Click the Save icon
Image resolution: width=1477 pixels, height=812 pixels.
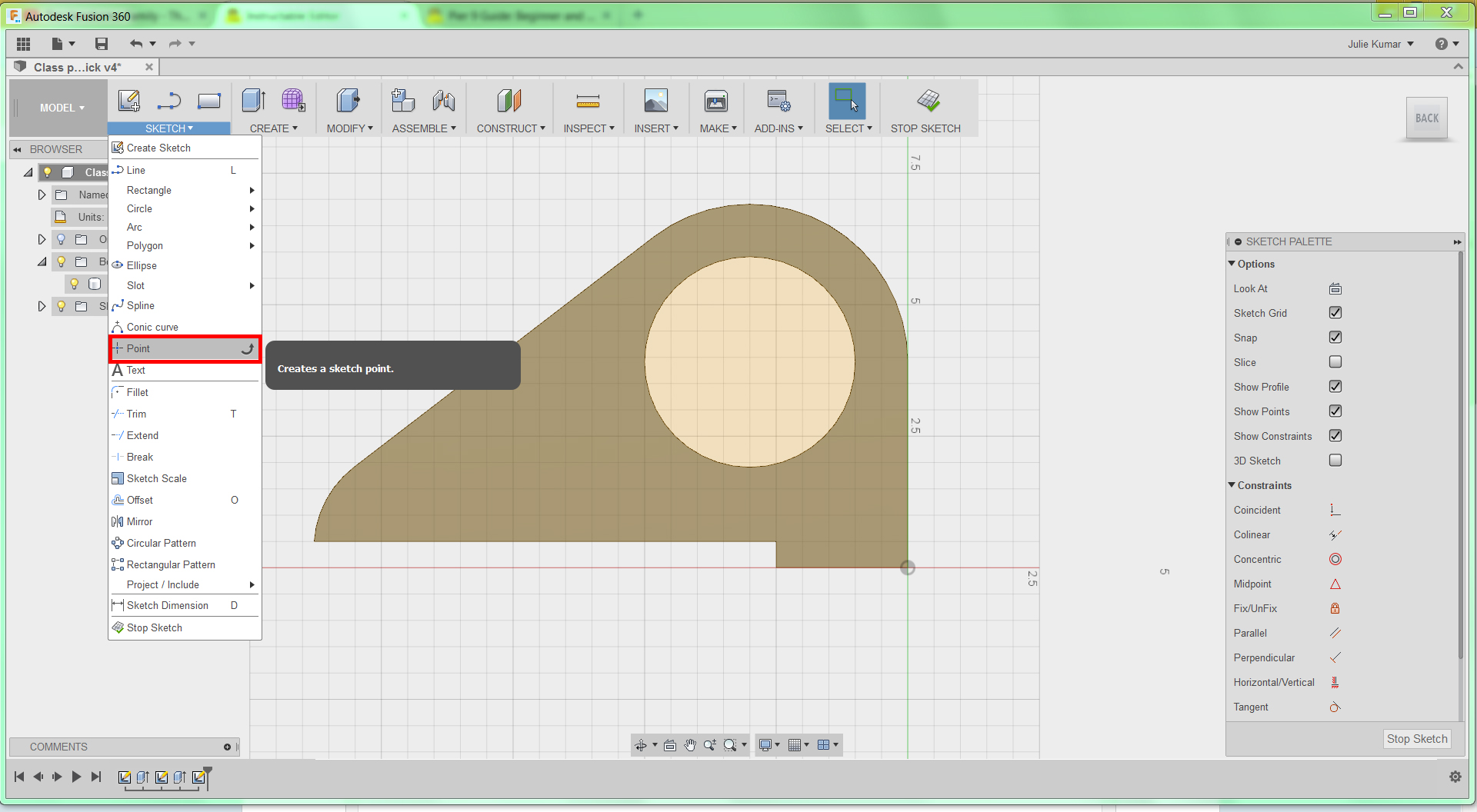101,44
